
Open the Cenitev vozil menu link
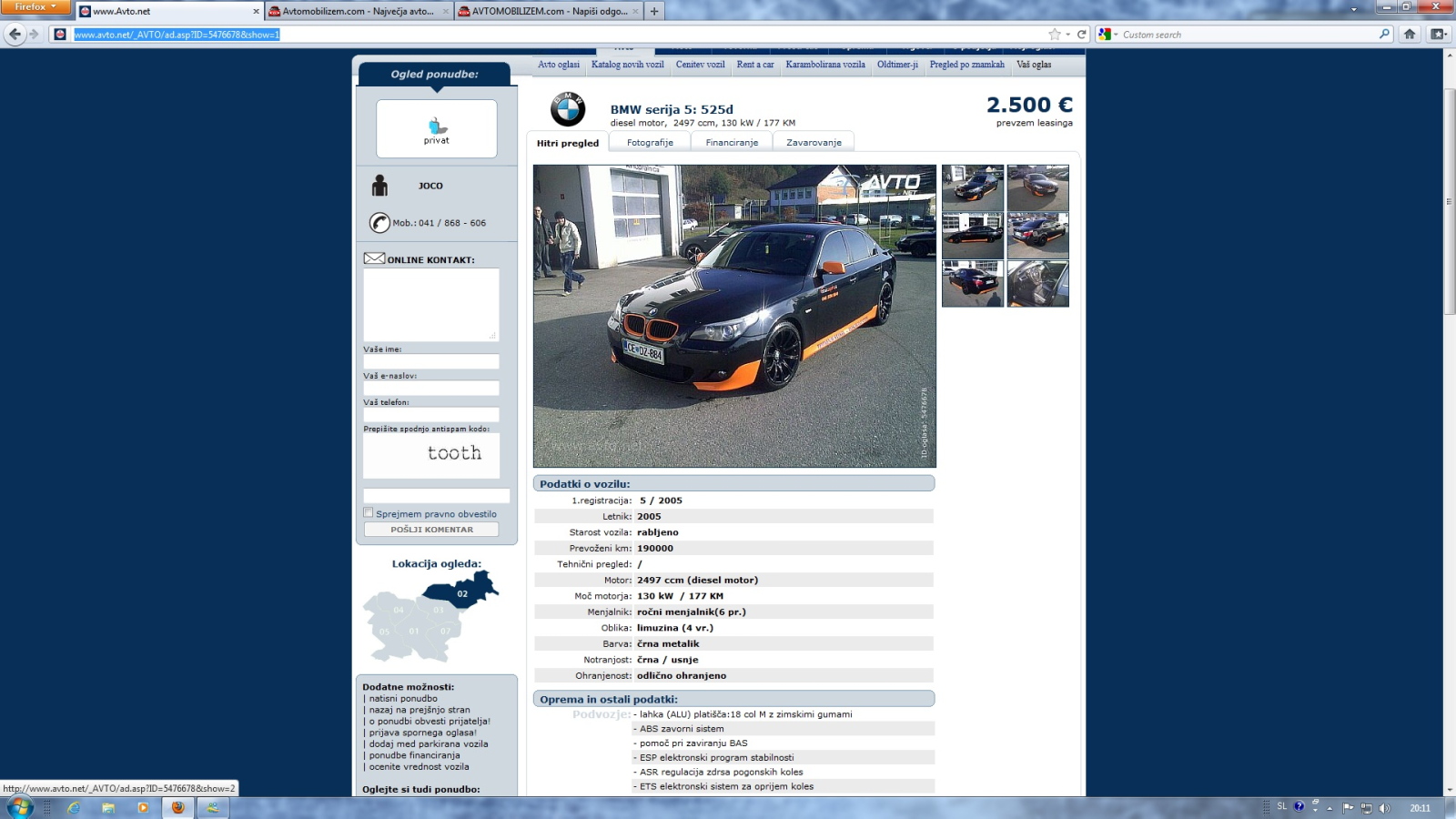tap(700, 65)
